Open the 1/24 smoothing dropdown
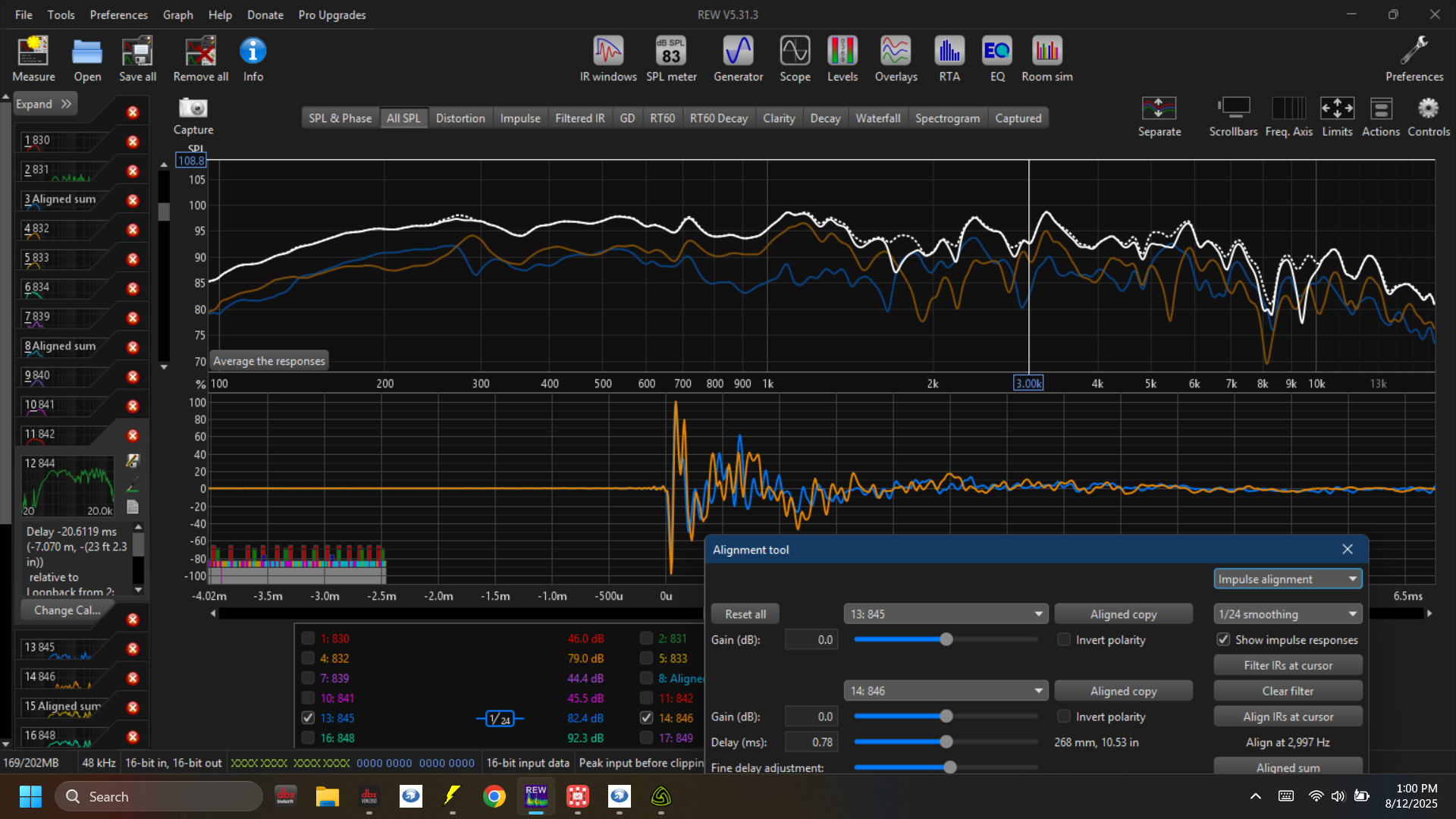 pos(1287,613)
